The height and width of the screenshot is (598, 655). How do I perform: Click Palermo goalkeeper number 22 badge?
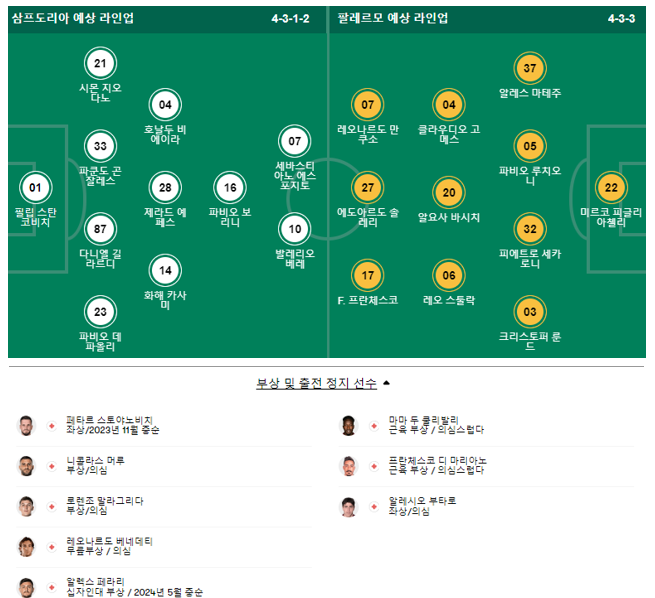click(611, 188)
